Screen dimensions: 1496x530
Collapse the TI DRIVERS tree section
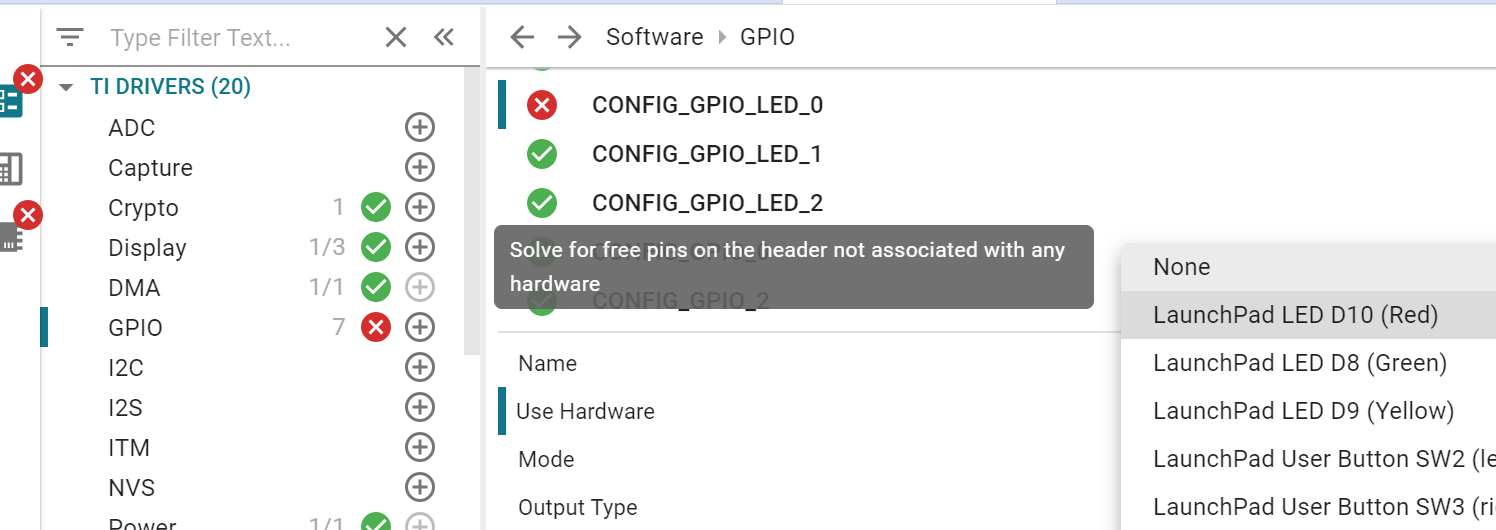(x=67, y=88)
